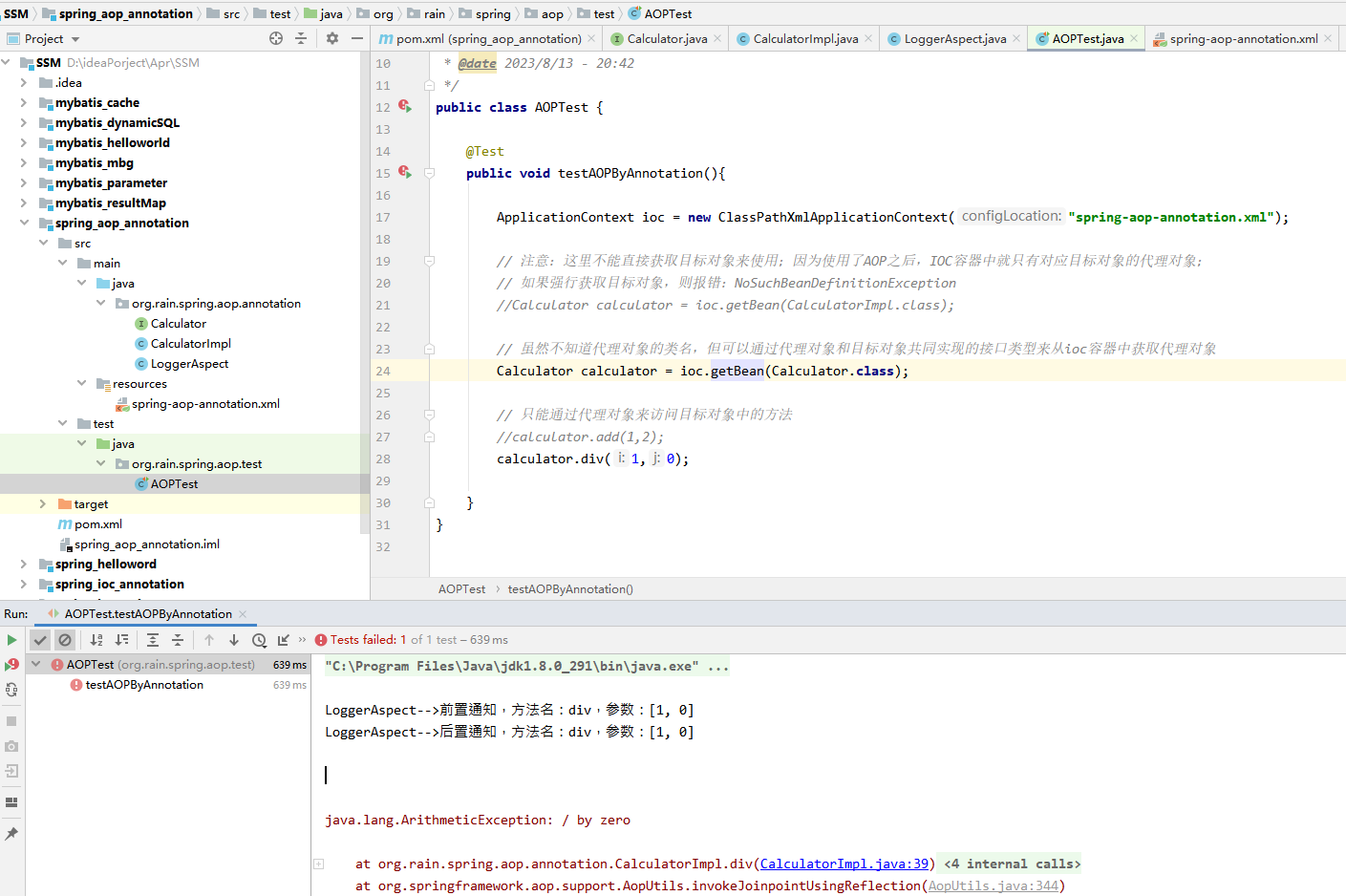This screenshot has width=1346, height=896.
Task: Click import tests from file icon
Action: 284,640
